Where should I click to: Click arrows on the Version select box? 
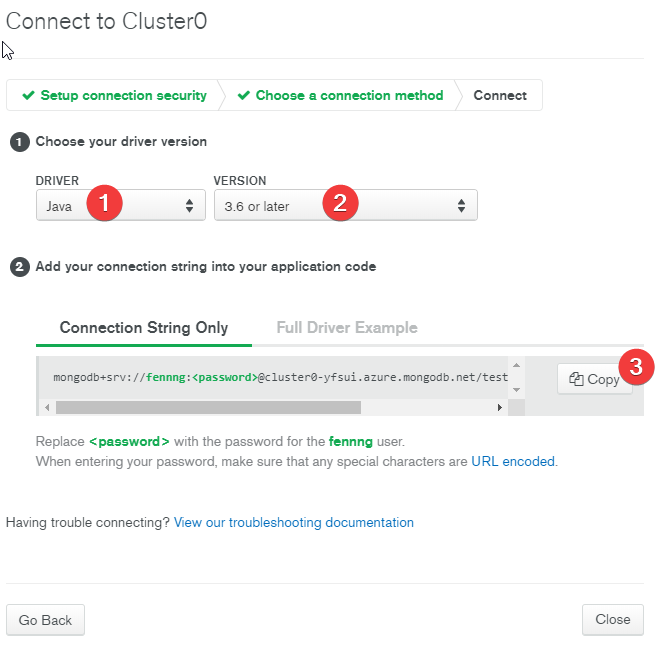tap(461, 206)
